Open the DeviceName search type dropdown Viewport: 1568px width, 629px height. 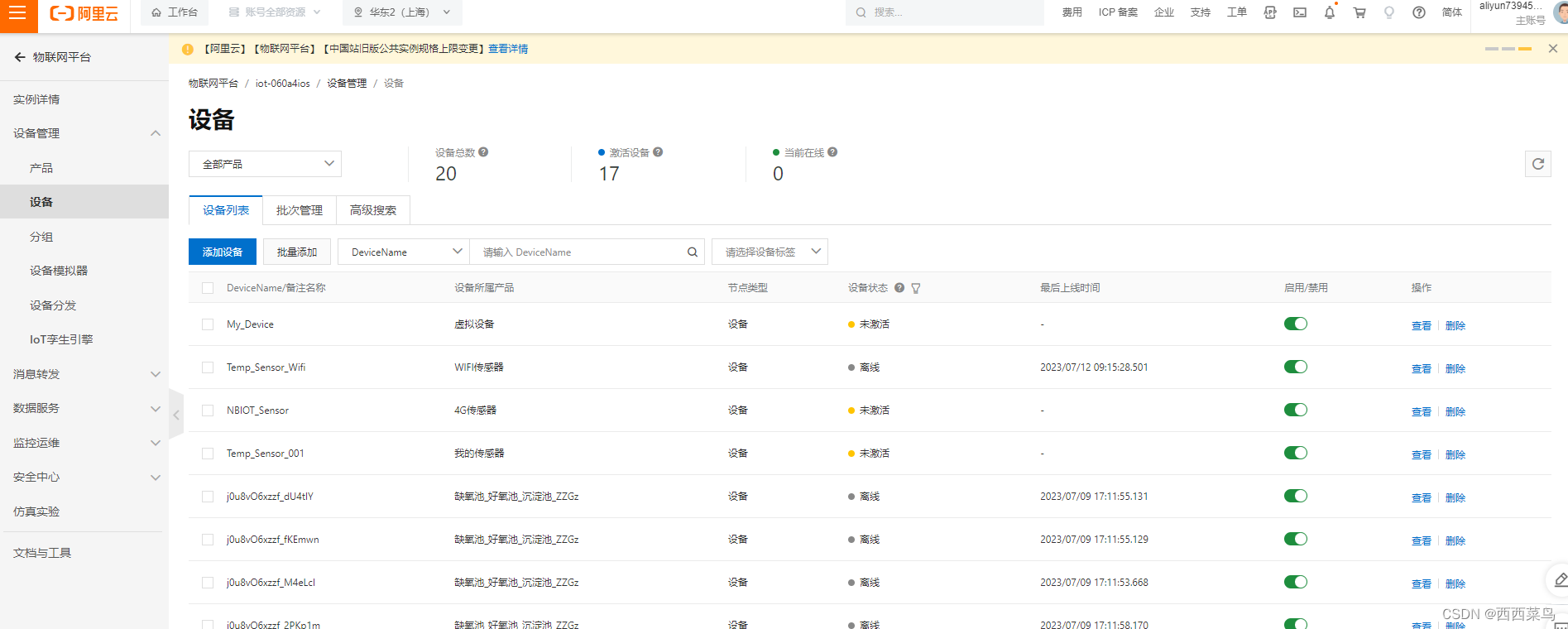coord(404,252)
